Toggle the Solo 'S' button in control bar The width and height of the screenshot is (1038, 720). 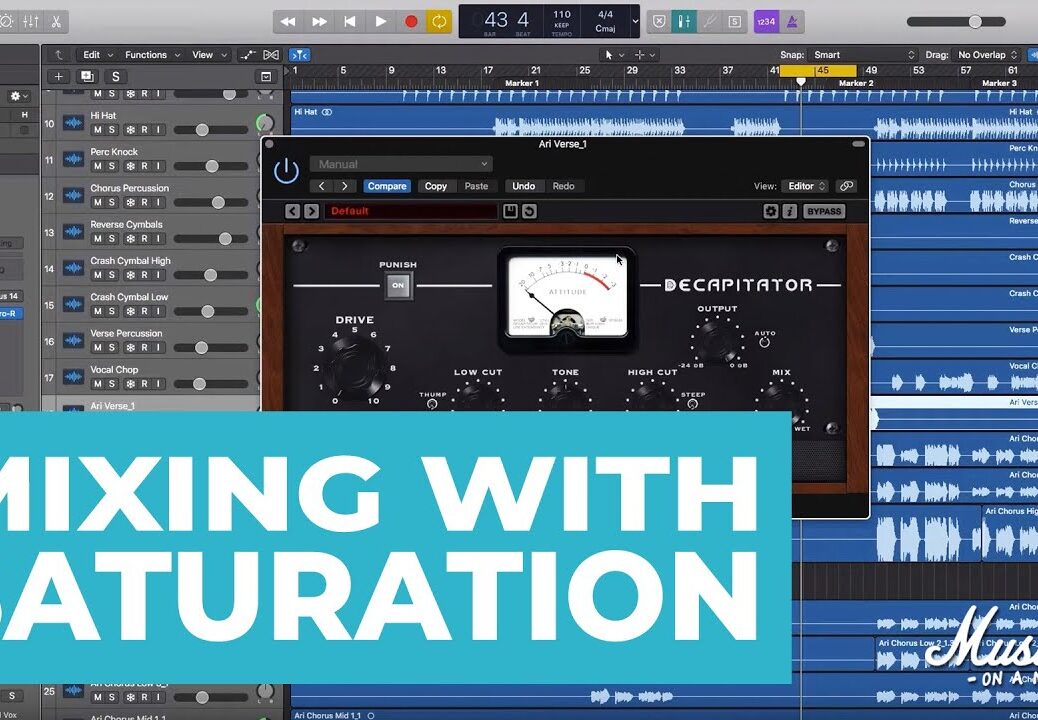click(x=734, y=22)
